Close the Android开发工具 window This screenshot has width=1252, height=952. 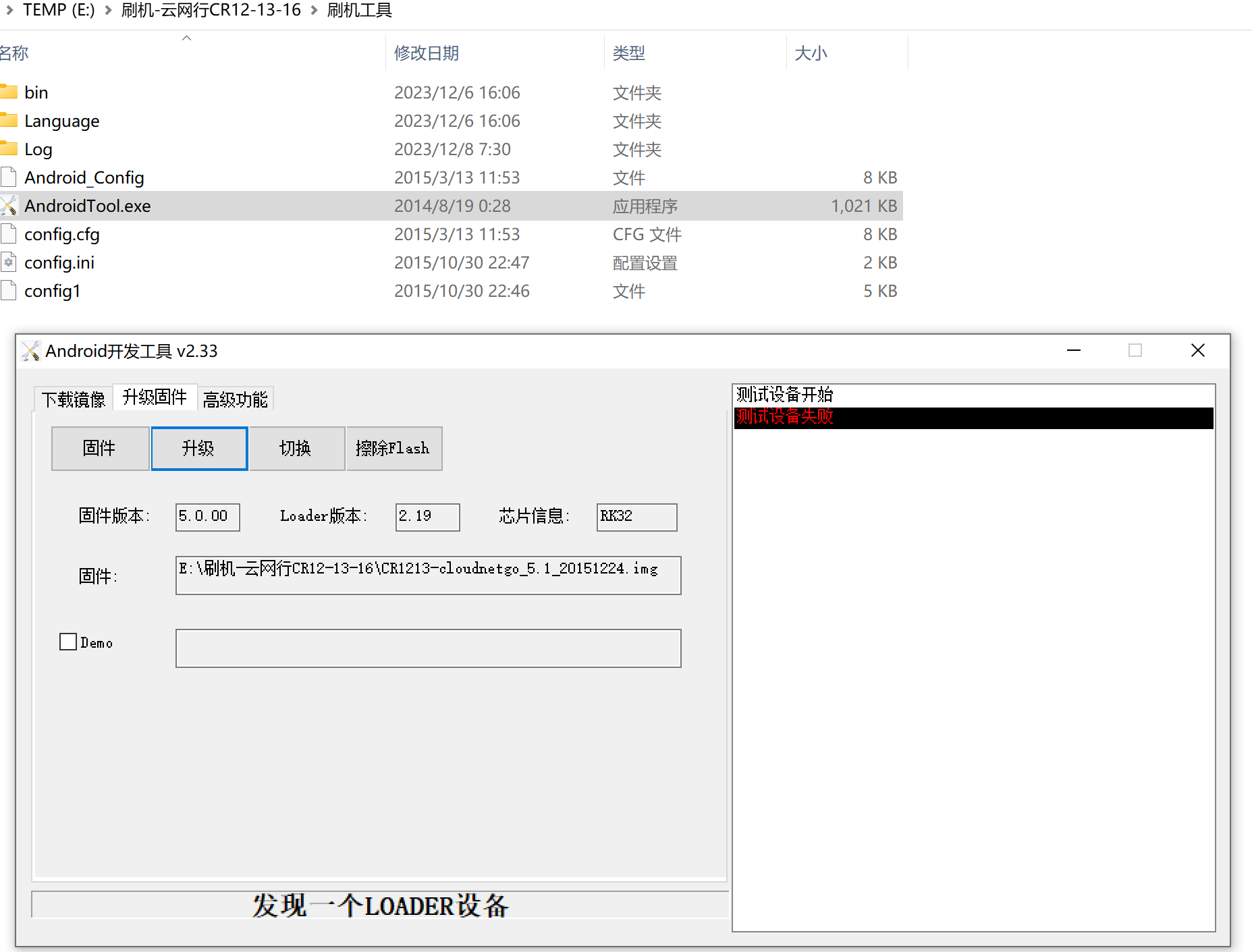(1198, 350)
